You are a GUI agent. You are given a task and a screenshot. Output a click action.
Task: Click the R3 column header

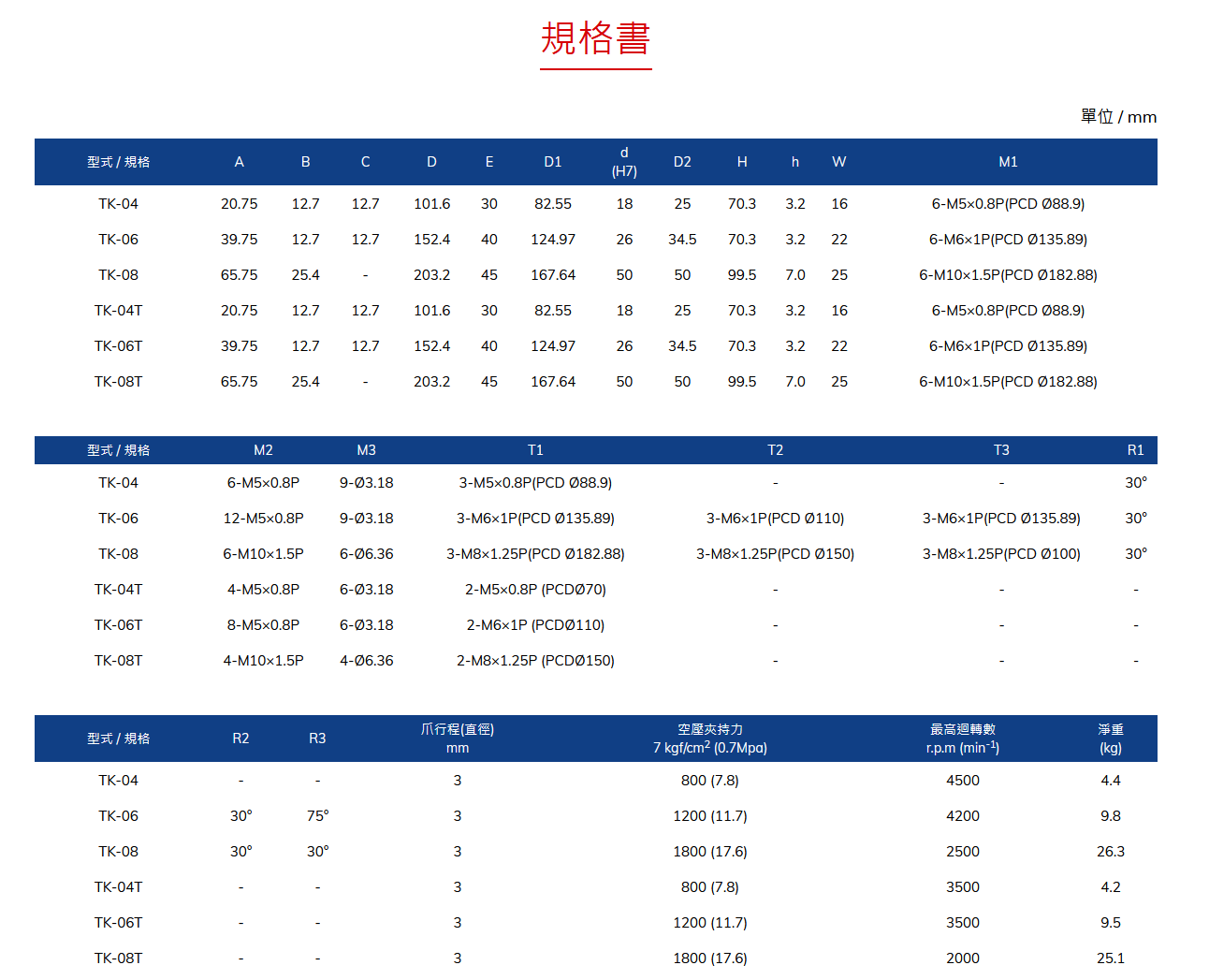tap(317, 739)
